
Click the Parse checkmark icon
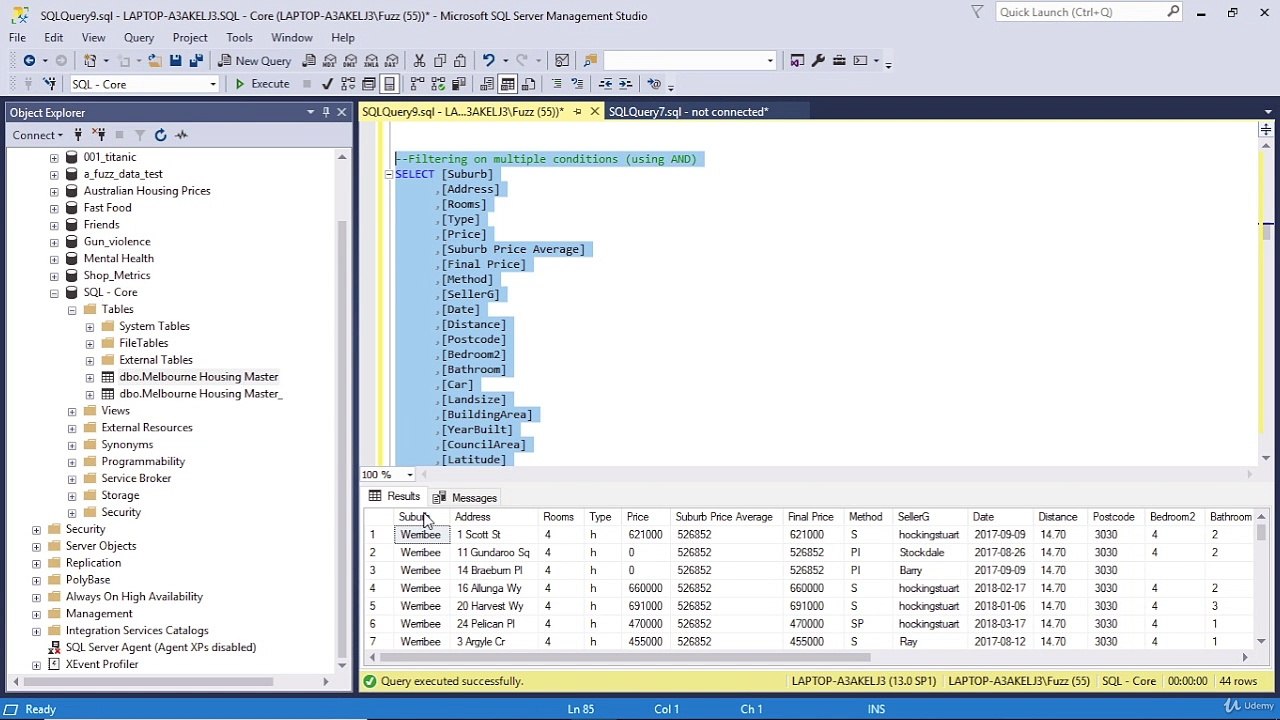327,84
